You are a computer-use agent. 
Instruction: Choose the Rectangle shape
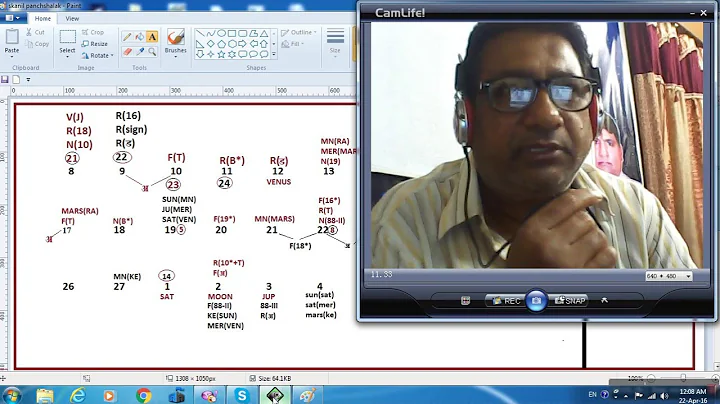click(231, 34)
